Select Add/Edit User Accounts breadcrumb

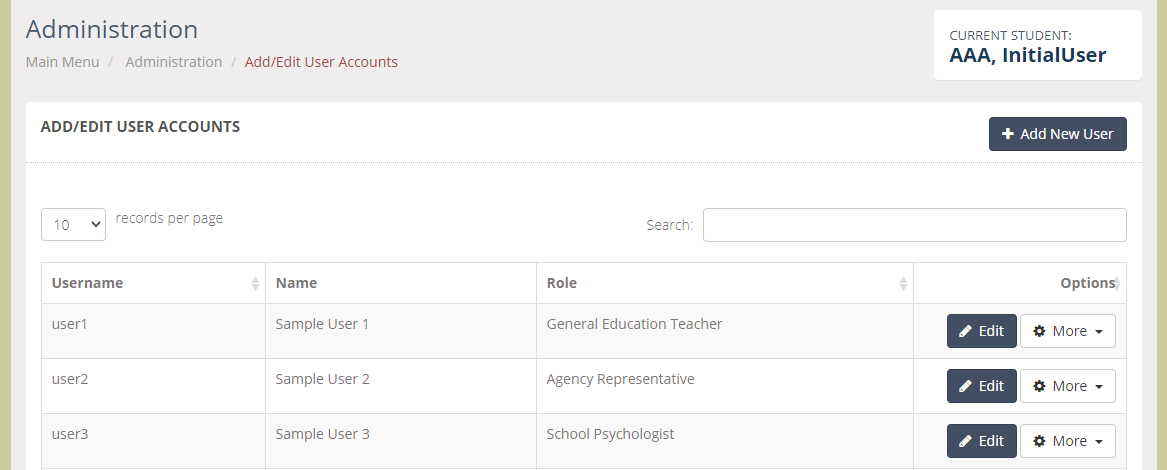tap(321, 62)
